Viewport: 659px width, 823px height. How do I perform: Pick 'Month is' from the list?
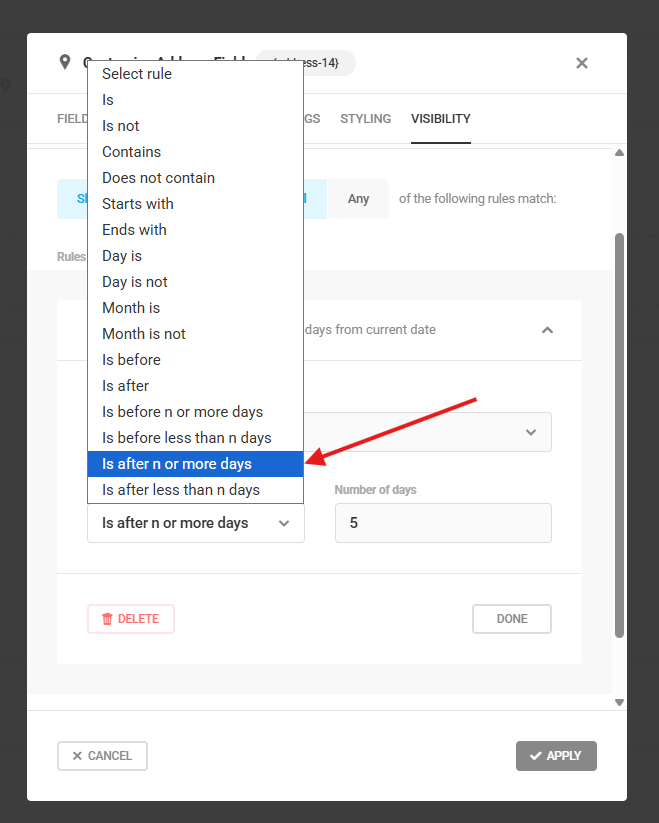pos(195,308)
